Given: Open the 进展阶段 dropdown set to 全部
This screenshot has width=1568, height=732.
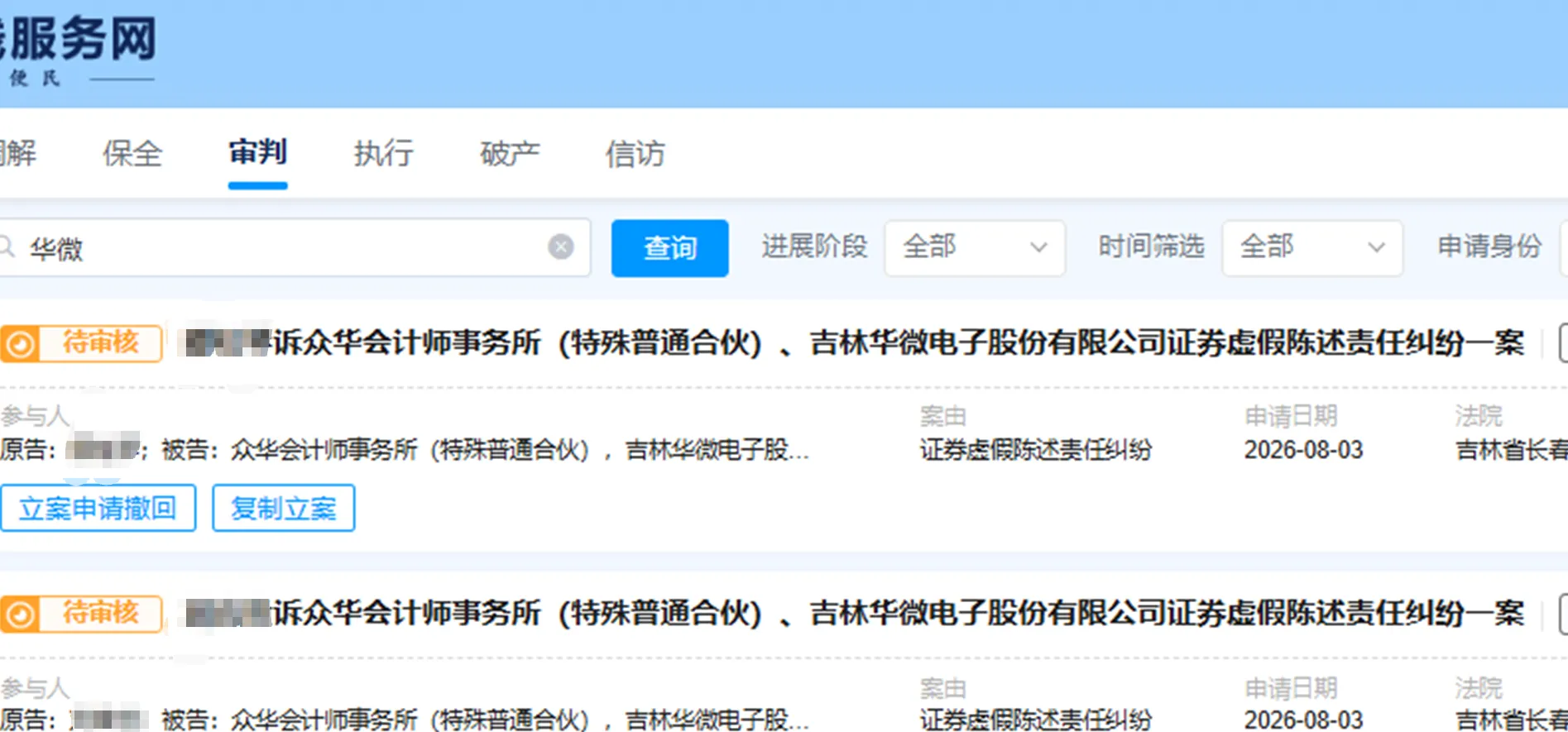Looking at the screenshot, I should tap(975, 247).
